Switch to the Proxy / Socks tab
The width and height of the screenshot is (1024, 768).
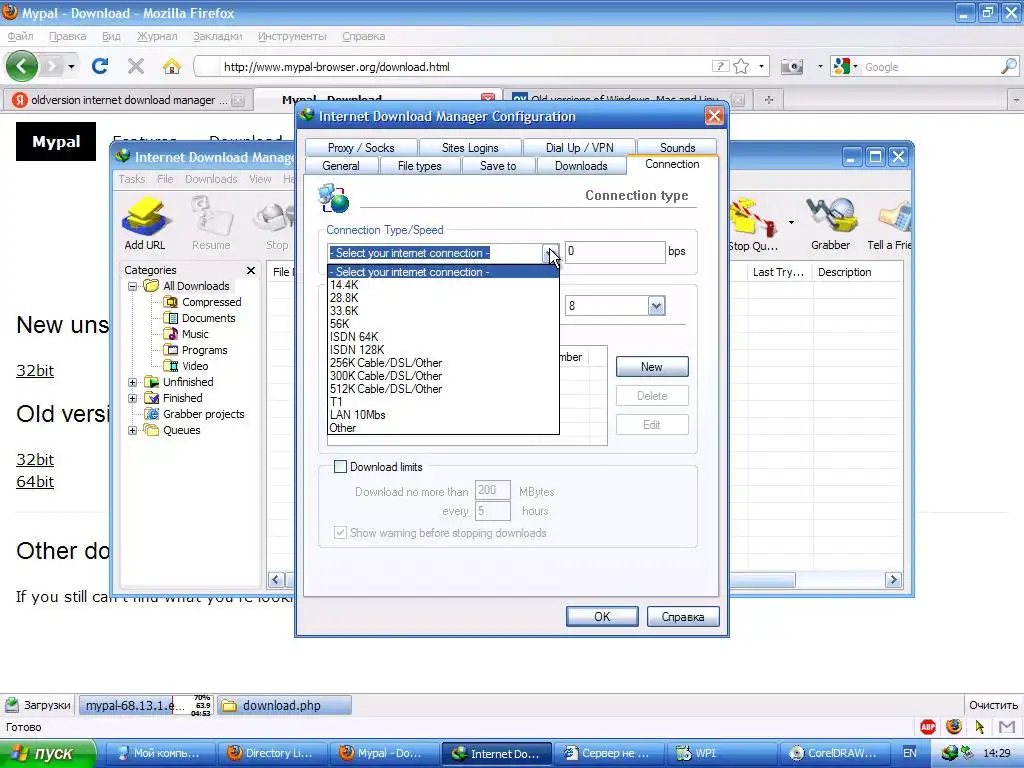[x=361, y=148]
